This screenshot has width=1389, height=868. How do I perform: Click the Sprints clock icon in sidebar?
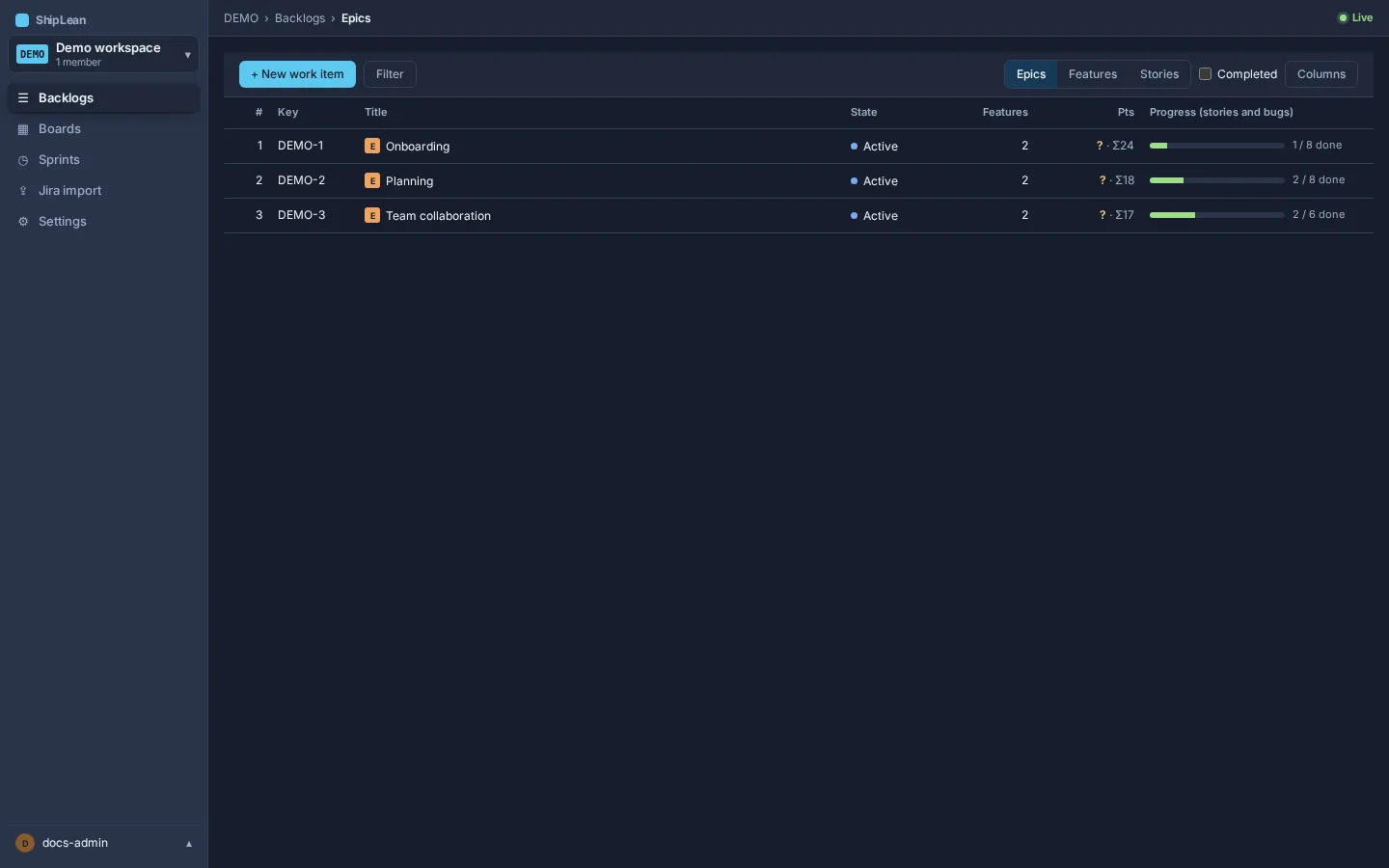tap(23, 160)
